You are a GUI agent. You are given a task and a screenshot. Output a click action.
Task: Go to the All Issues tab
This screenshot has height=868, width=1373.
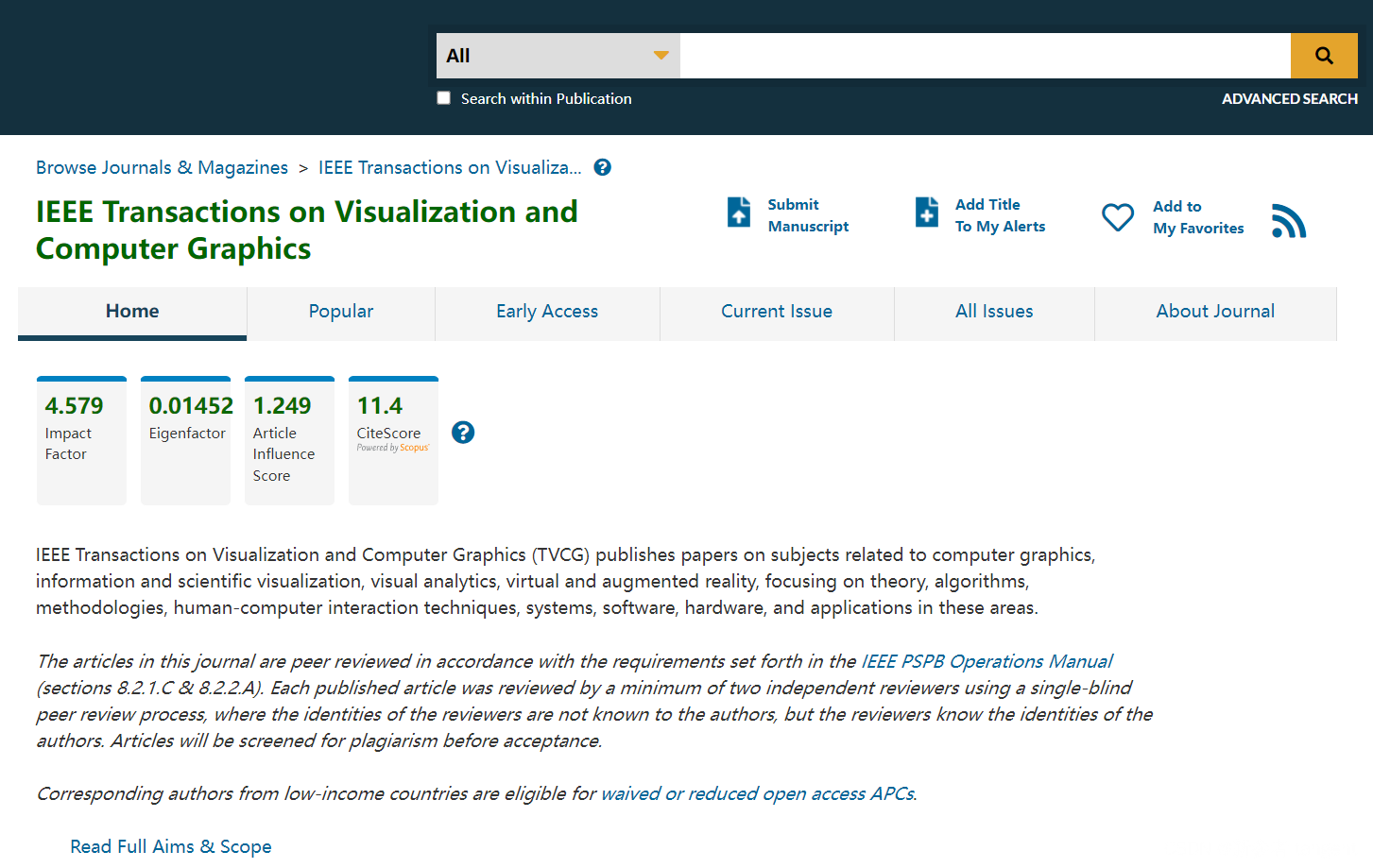(994, 313)
